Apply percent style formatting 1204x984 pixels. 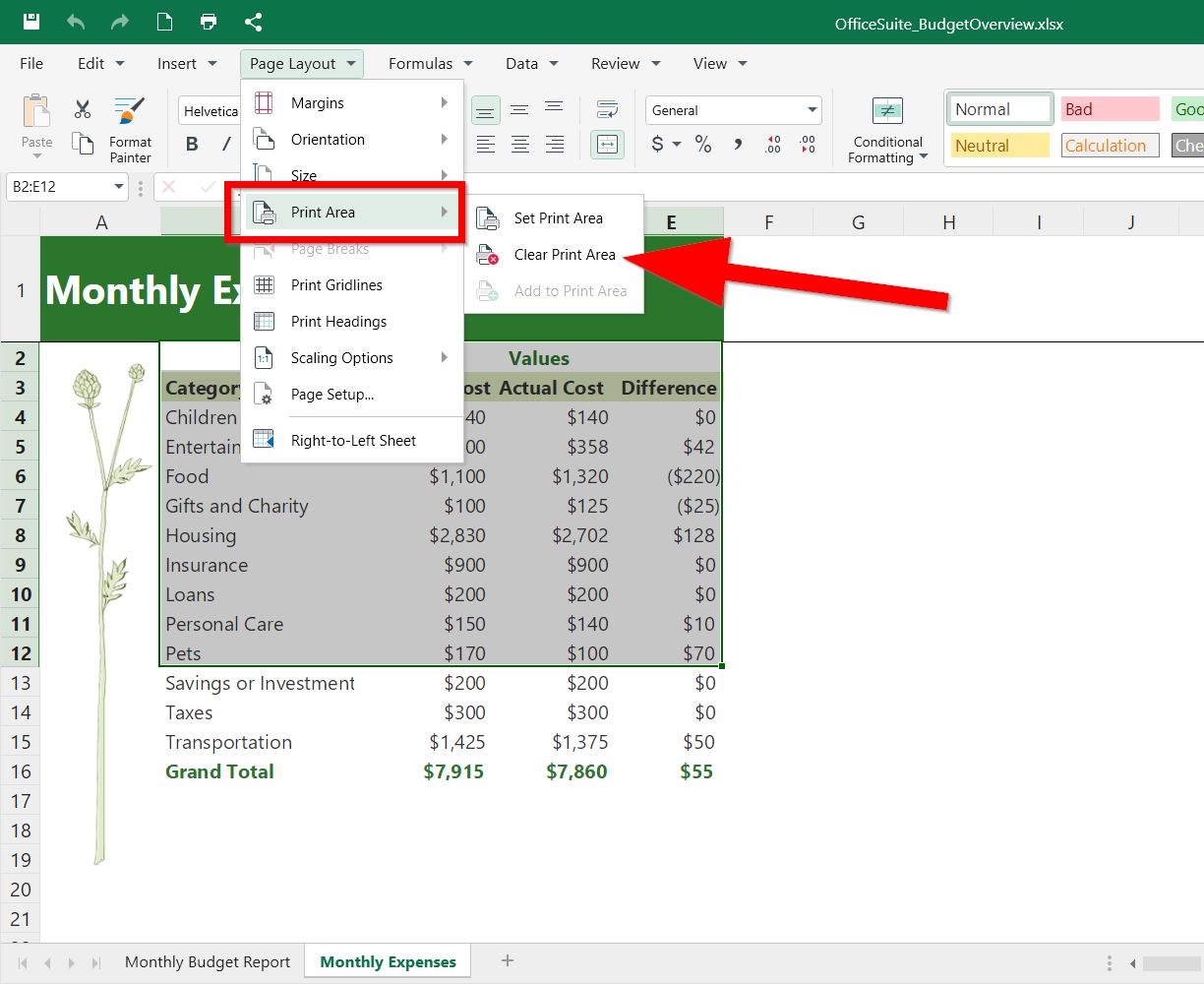tap(703, 145)
